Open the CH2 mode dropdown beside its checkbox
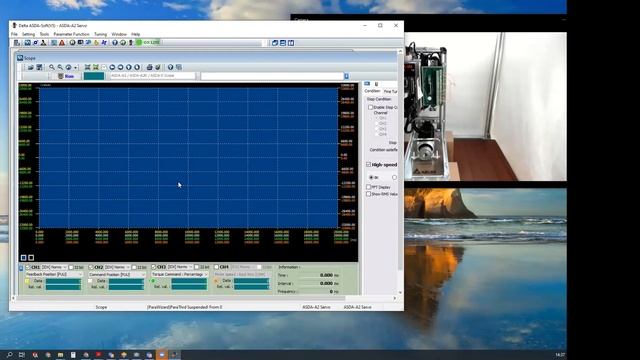This screenshot has width=640, height=360. click(117, 267)
